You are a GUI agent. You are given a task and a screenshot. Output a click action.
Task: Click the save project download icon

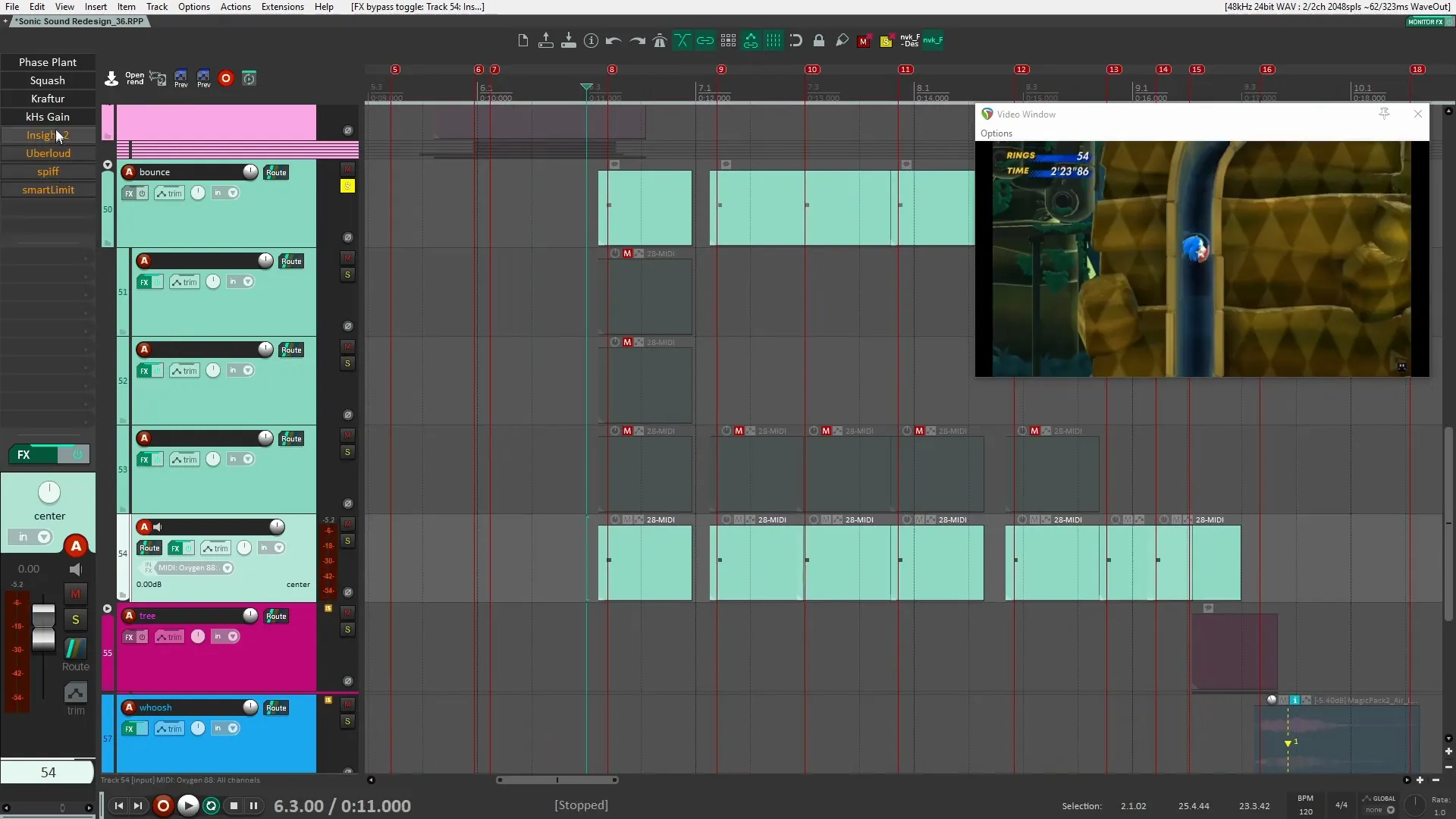[569, 41]
